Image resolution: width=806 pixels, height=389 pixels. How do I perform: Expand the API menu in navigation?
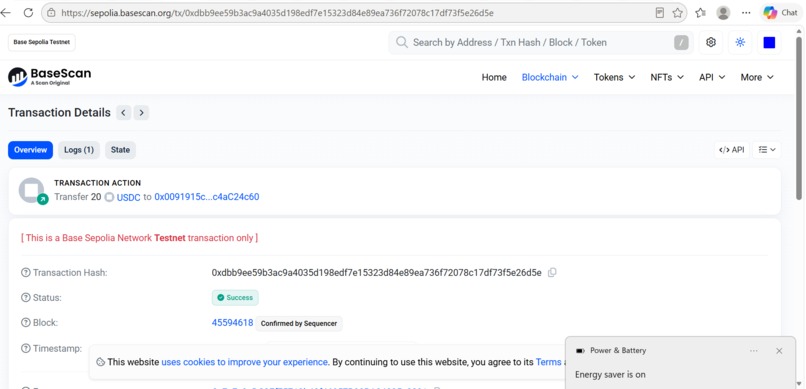(712, 77)
